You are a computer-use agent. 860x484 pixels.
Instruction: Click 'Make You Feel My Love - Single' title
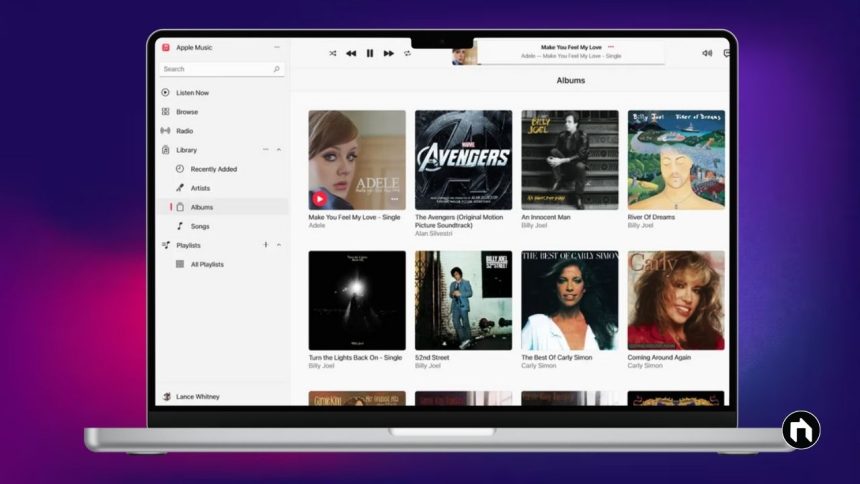(354, 217)
